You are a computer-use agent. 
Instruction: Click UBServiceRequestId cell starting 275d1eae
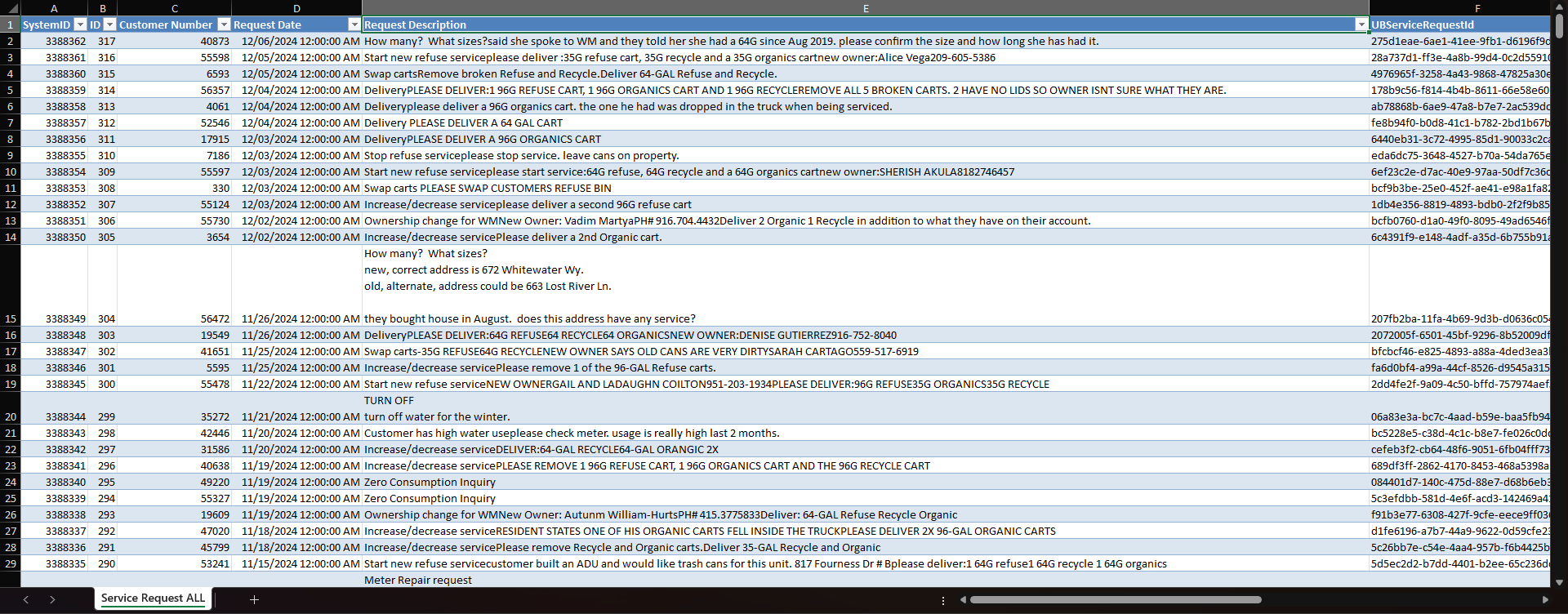[x=1459, y=41]
